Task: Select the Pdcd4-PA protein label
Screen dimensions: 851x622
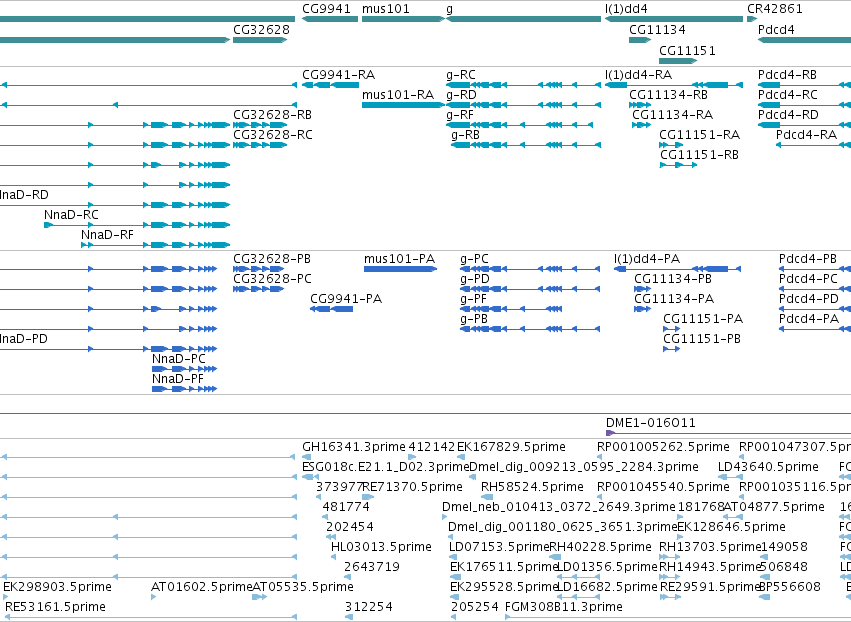Action: point(809,319)
